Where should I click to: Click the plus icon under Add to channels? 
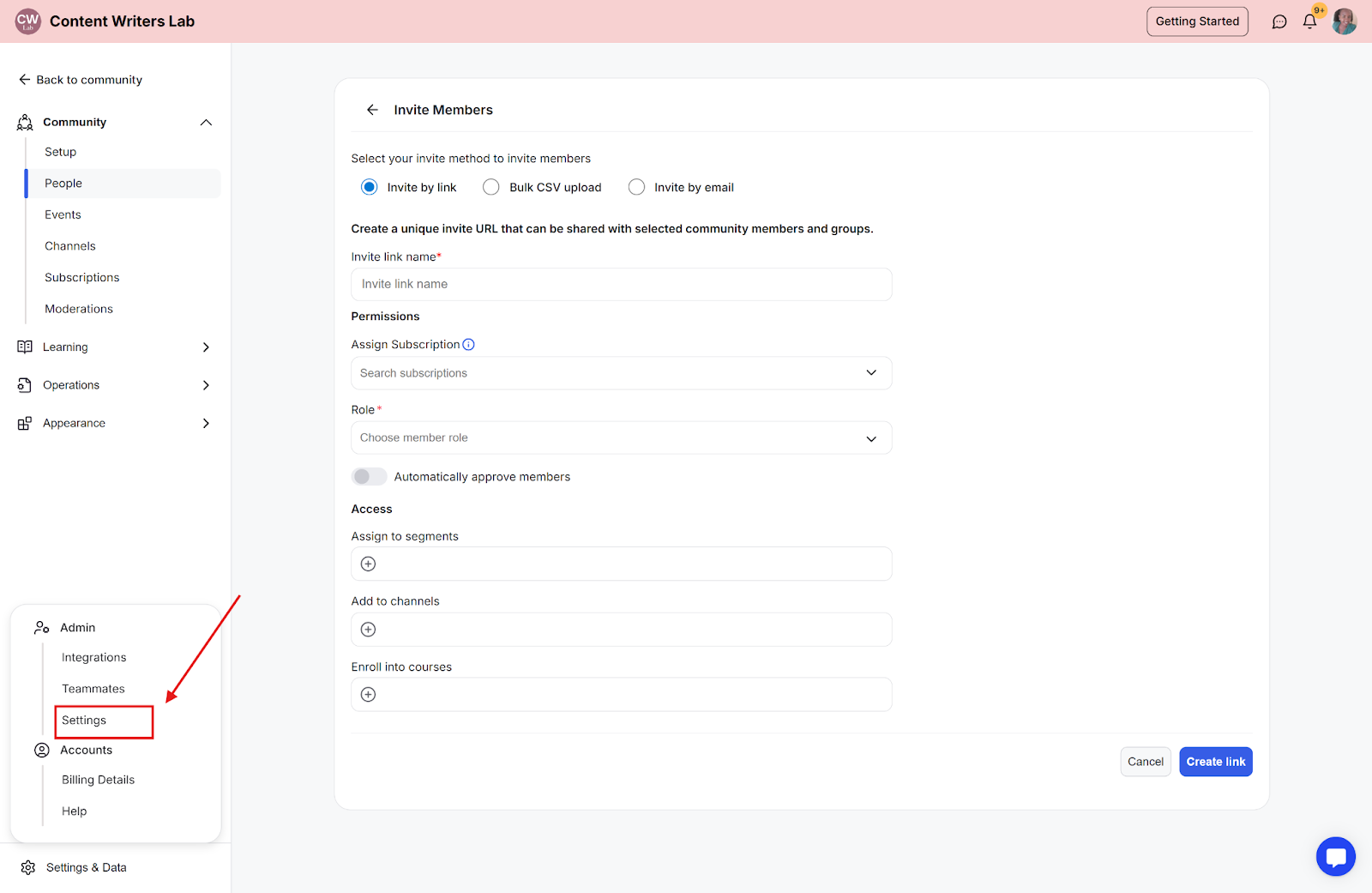pyautogui.click(x=369, y=630)
